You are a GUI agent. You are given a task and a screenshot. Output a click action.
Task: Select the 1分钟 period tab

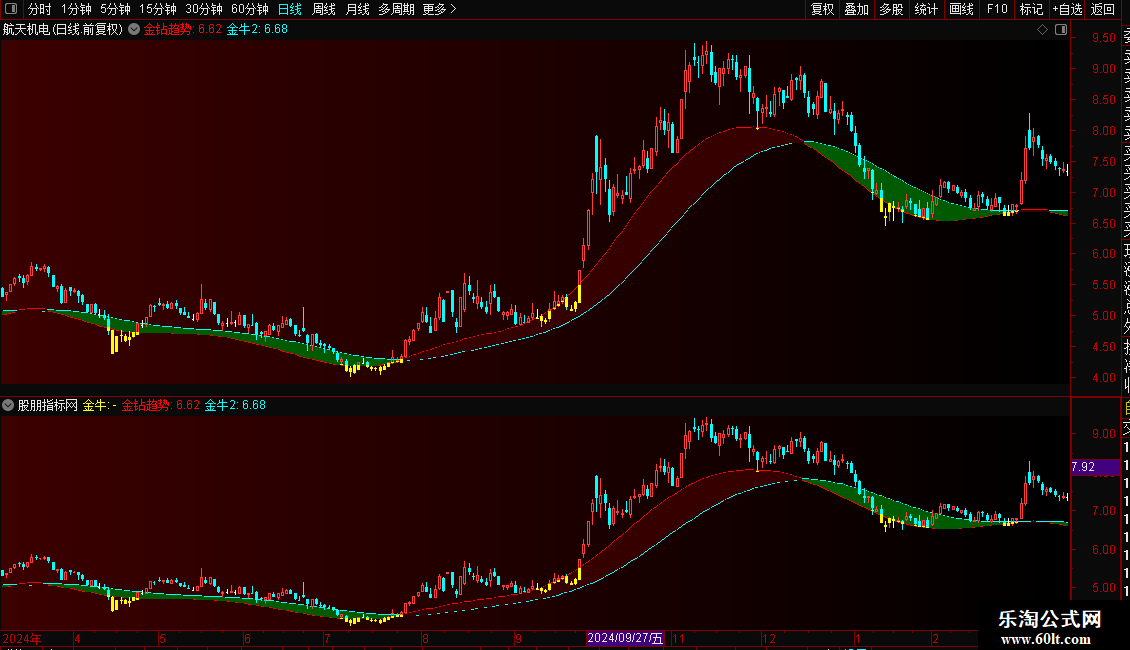(x=76, y=9)
